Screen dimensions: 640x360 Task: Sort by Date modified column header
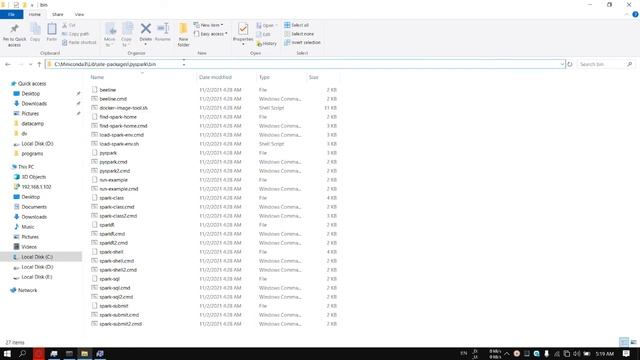point(215,77)
